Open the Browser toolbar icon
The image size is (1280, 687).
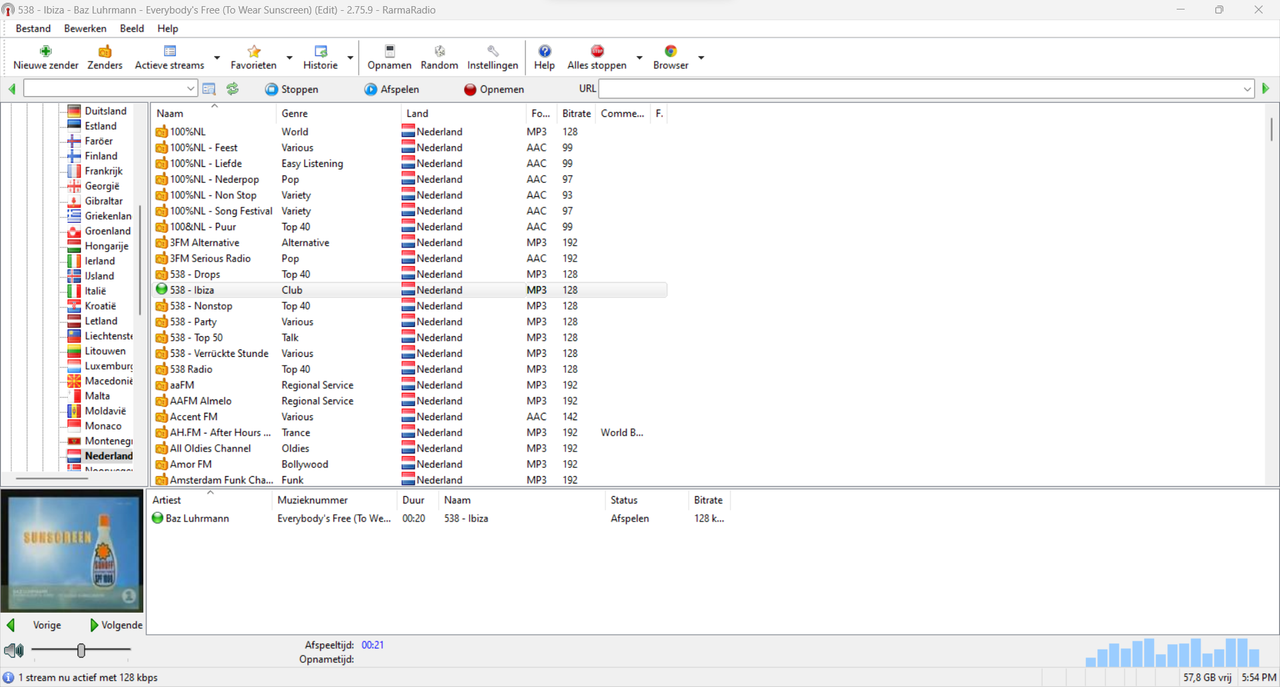coord(671,58)
